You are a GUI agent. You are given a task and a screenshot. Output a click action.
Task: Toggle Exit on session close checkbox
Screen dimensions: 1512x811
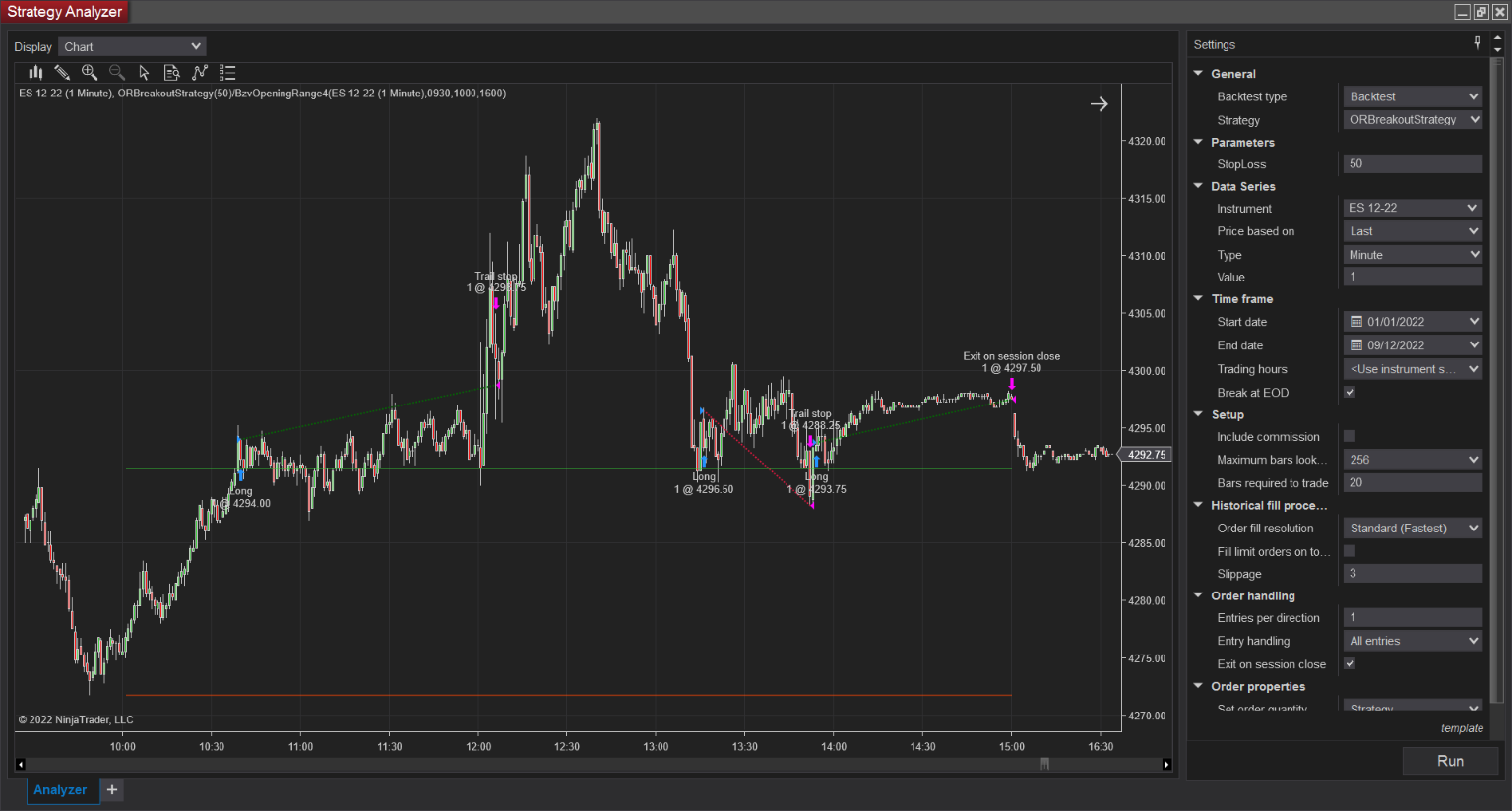tap(1350, 663)
